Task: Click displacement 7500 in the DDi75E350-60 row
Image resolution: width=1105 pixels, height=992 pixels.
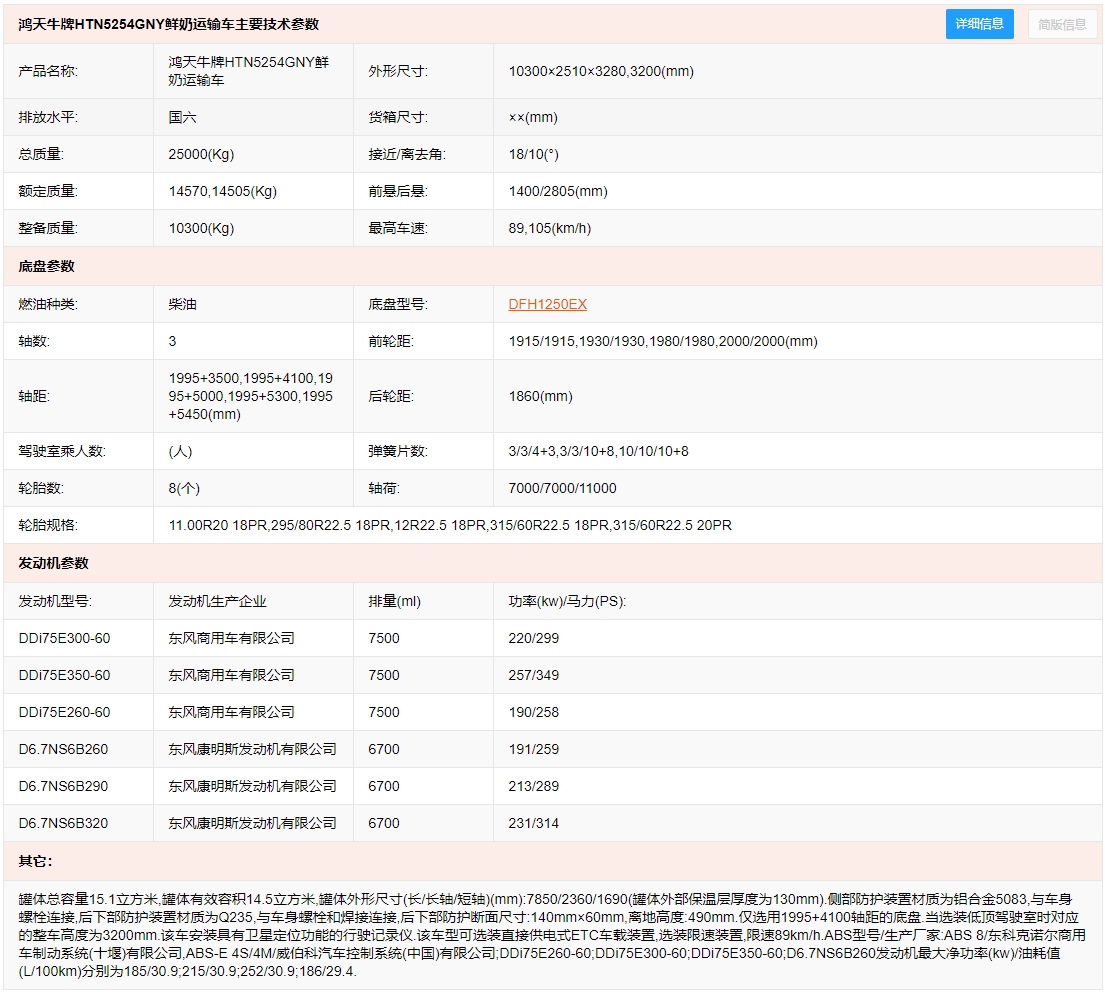Action: coord(383,675)
